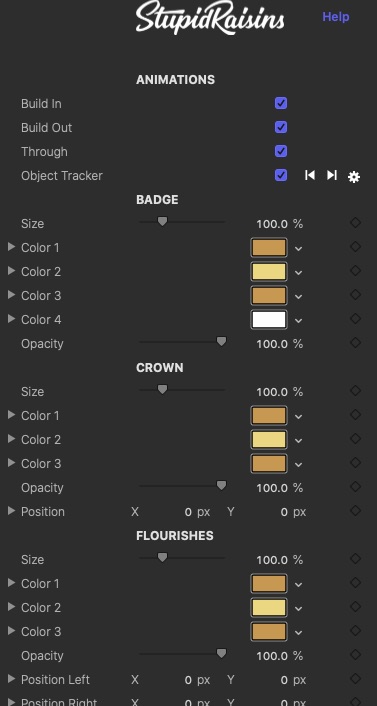Uncheck the Build Out checkbox
Screen dimensions: 377x706
click(281, 127)
